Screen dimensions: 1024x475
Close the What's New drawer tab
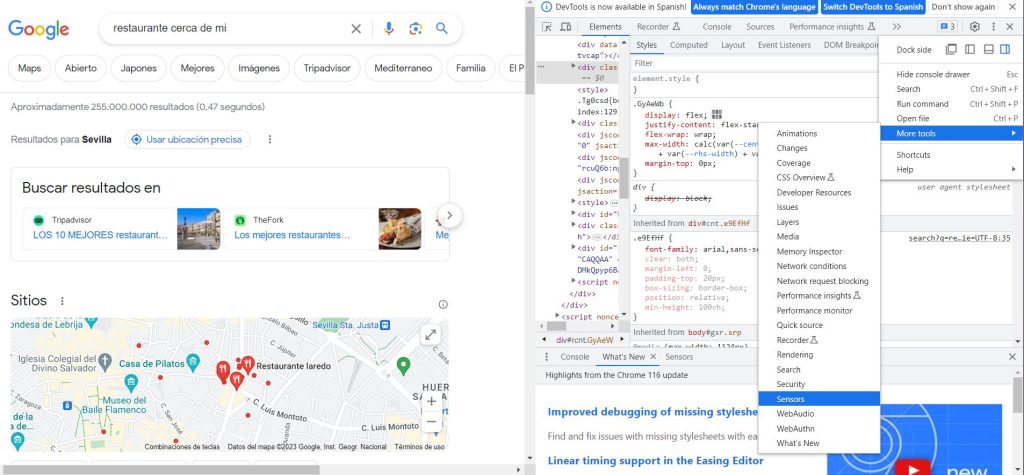tap(653, 357)
